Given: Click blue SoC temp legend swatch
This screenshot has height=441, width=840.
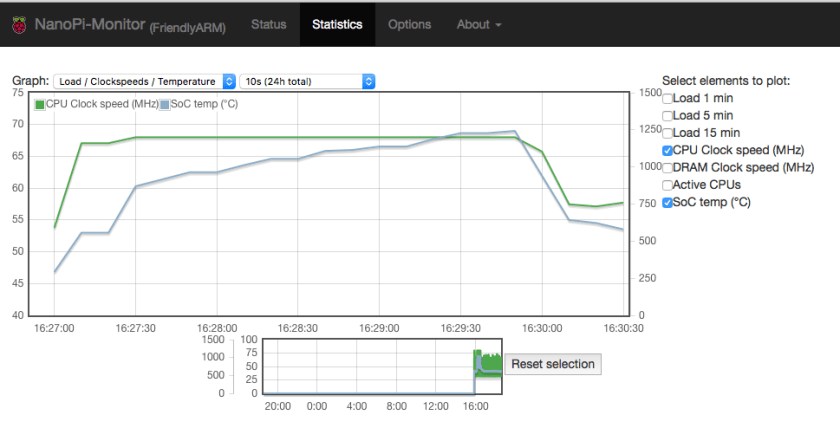Looking at the screenshot, I should [165, 104].
